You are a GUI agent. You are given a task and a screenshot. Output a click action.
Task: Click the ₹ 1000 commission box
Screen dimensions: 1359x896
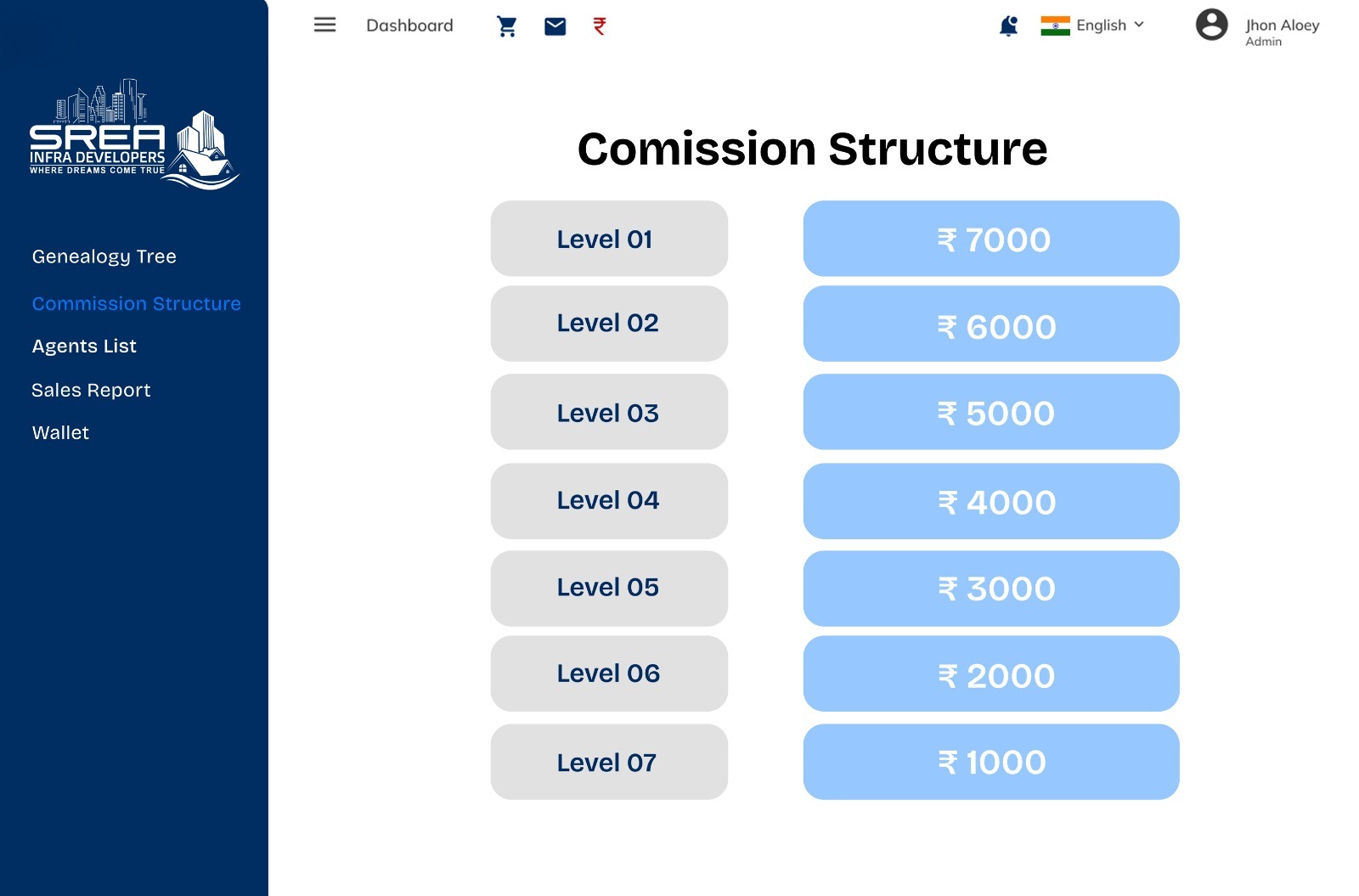click(x=991, y=762)
